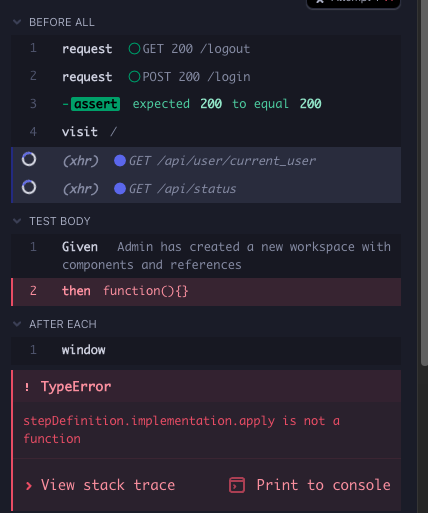Click the partially visible Attempt badge at top
This screenshot has width=428, height=513.
tap(353, 3)
